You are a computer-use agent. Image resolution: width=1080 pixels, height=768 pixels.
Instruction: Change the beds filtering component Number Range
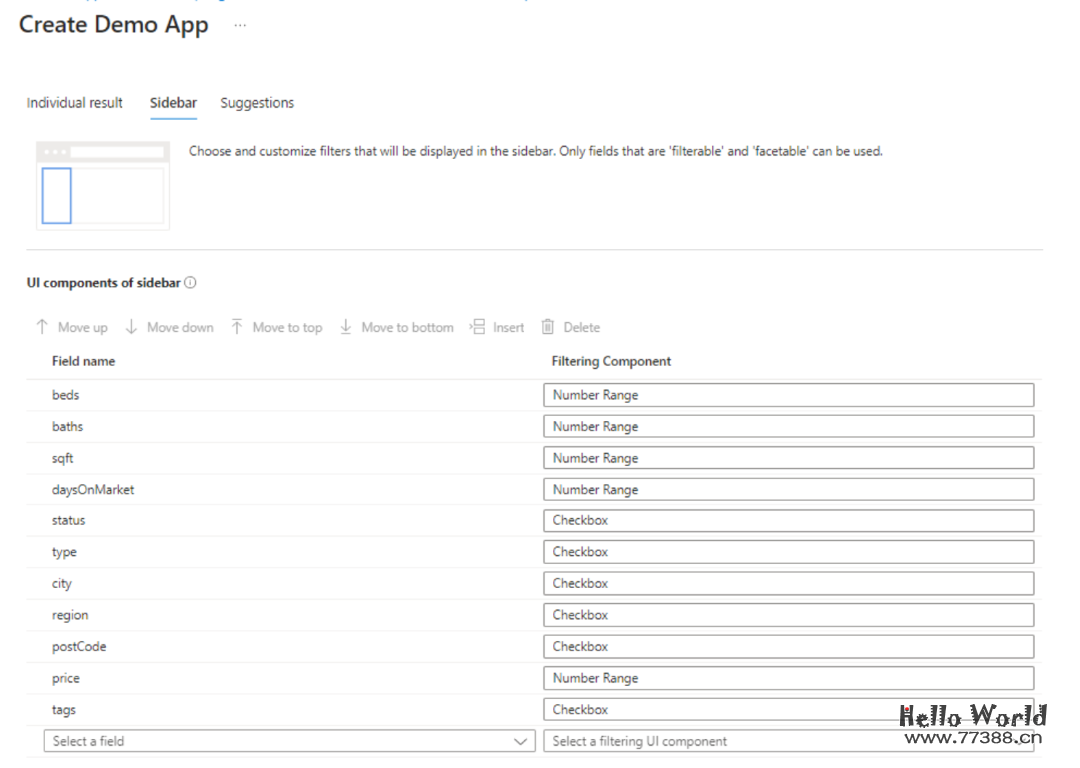(x=788, y=395)
